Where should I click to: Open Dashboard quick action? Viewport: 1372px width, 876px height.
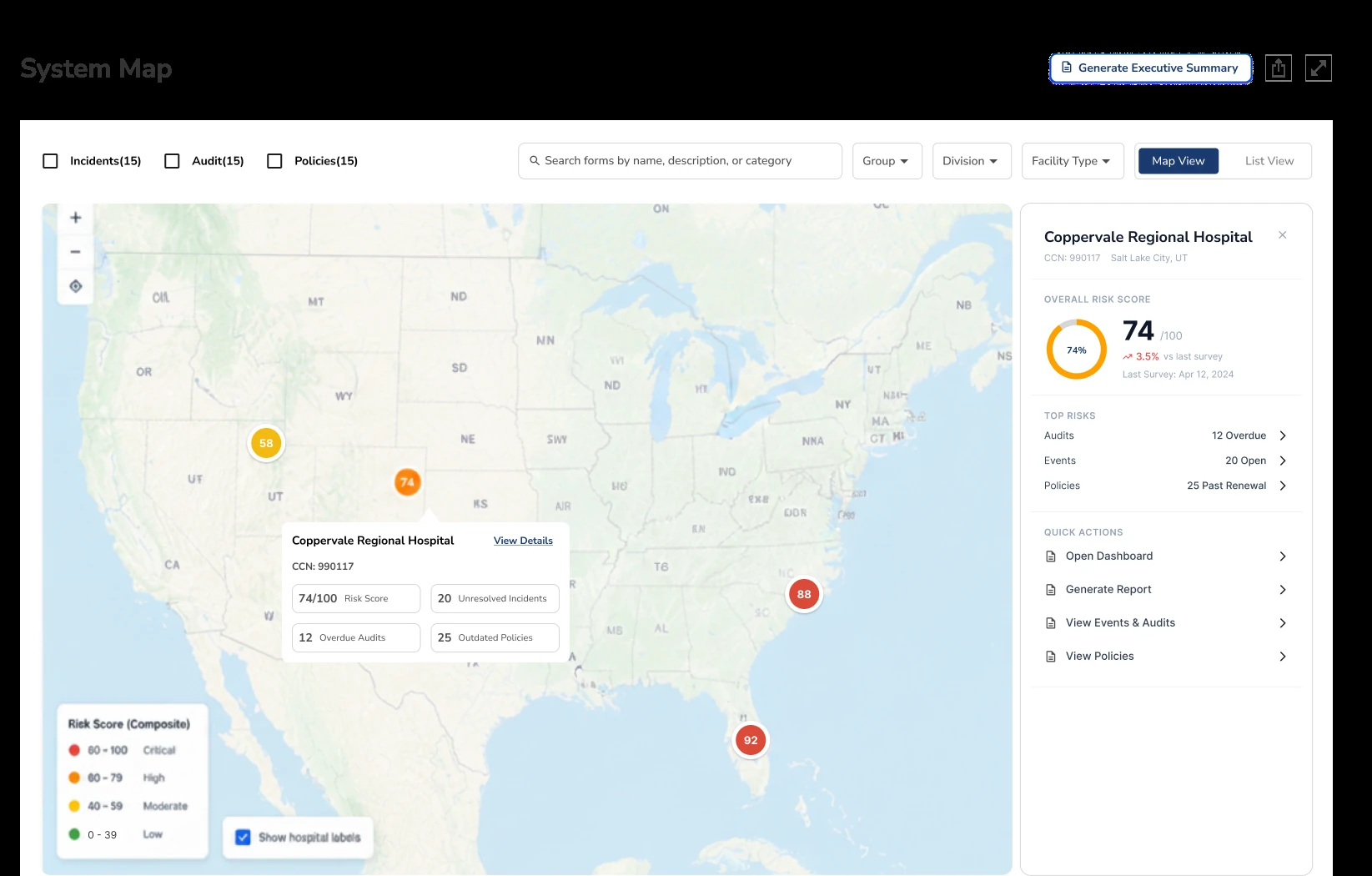1166,556
